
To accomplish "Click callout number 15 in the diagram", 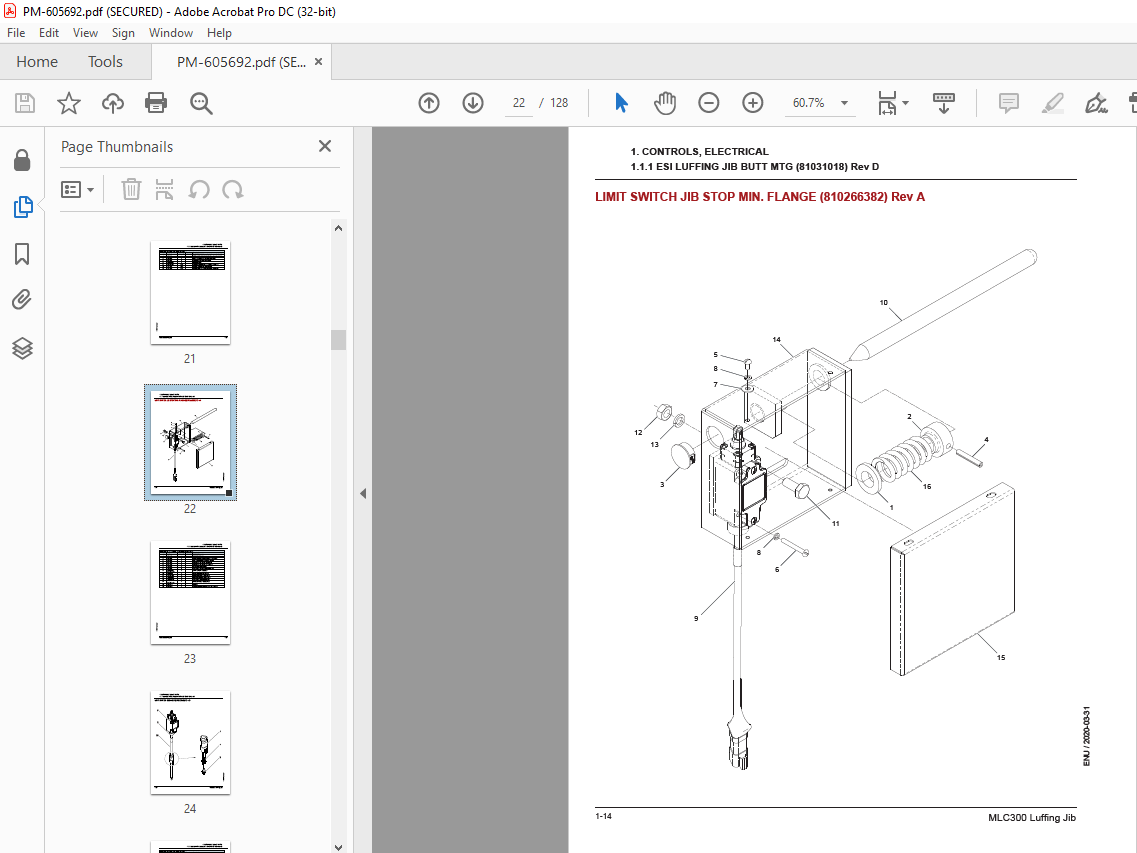I will click(1001, 657).
